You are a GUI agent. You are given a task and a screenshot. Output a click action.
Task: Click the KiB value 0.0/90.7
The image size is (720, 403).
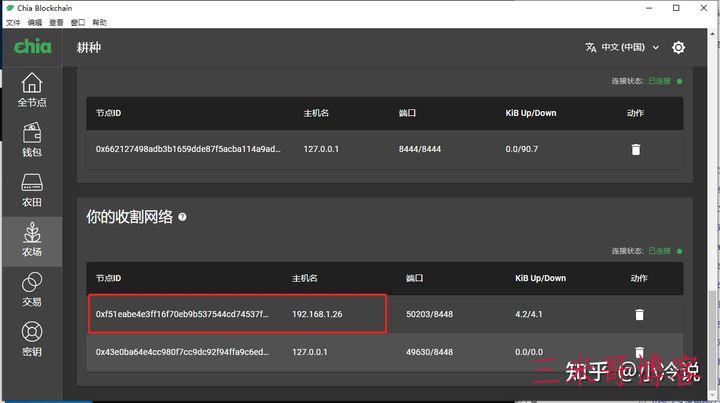click(x=522, y=149)
